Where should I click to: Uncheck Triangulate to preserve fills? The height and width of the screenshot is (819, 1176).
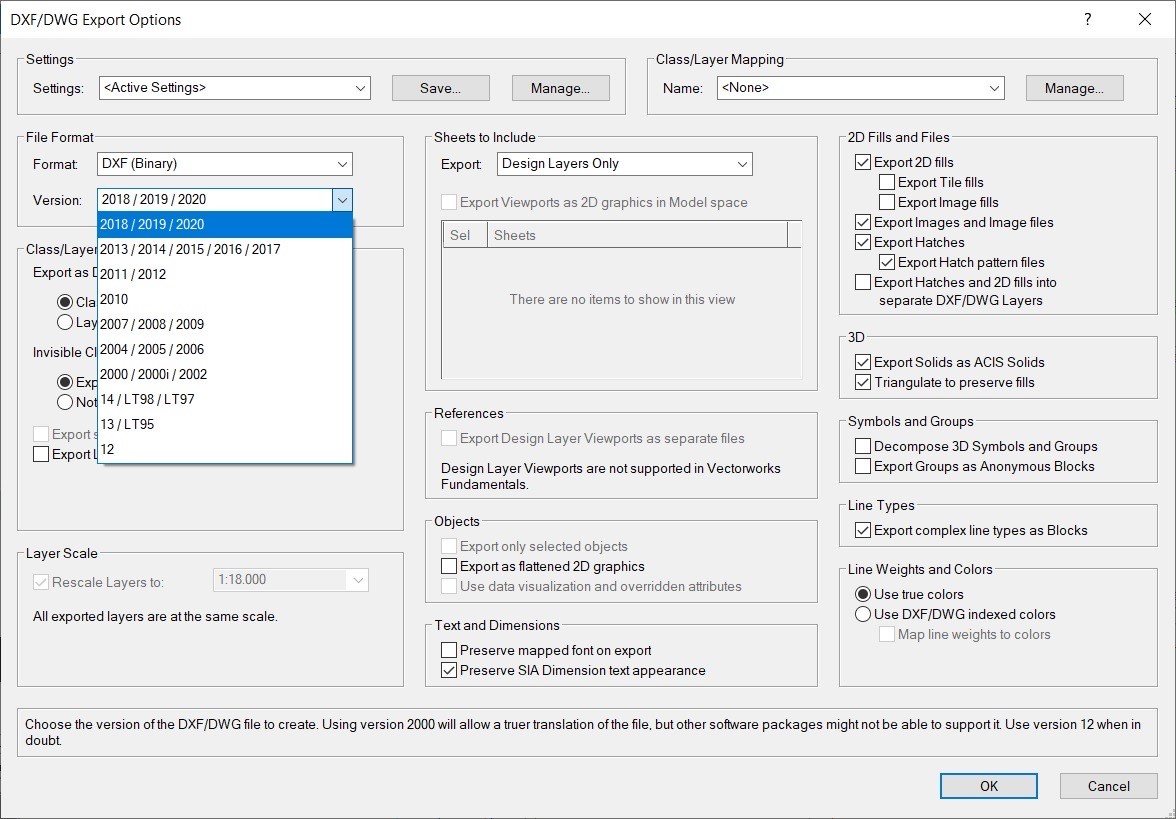pyautogui.click(x=863, y=382)
